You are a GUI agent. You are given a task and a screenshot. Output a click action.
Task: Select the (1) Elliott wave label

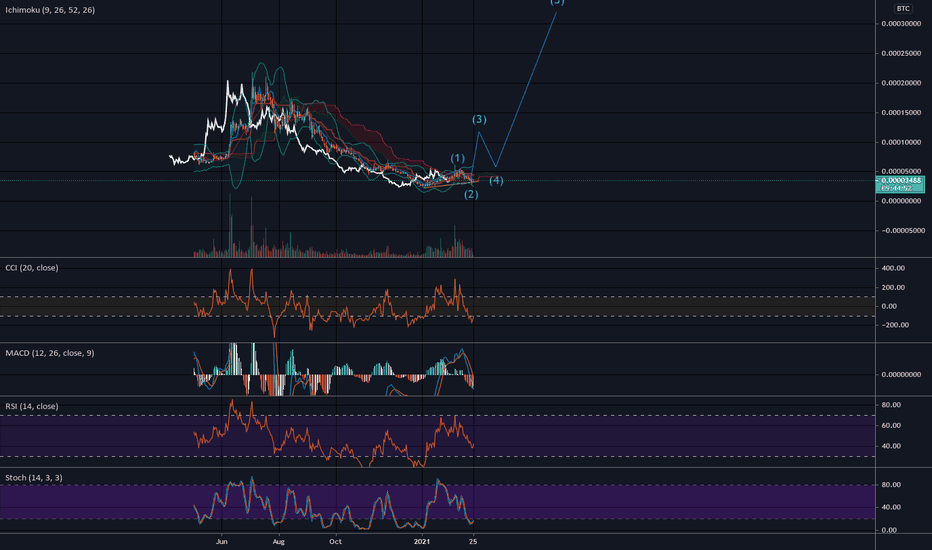457,158
